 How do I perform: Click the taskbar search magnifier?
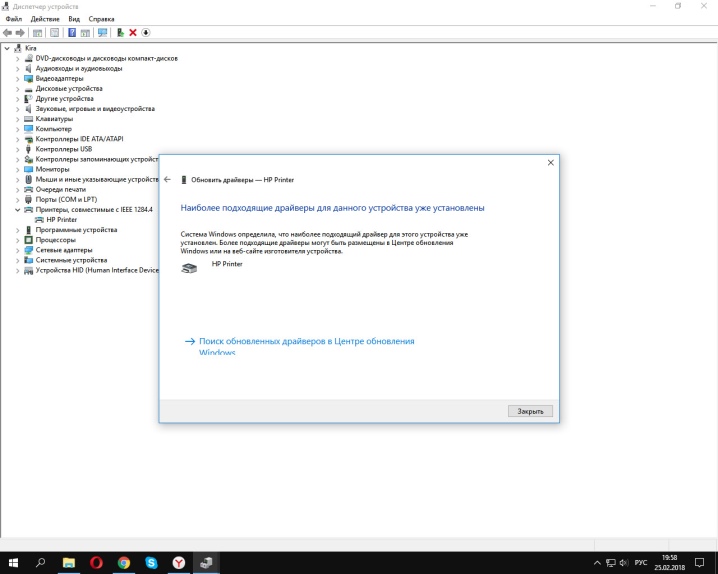40,563
